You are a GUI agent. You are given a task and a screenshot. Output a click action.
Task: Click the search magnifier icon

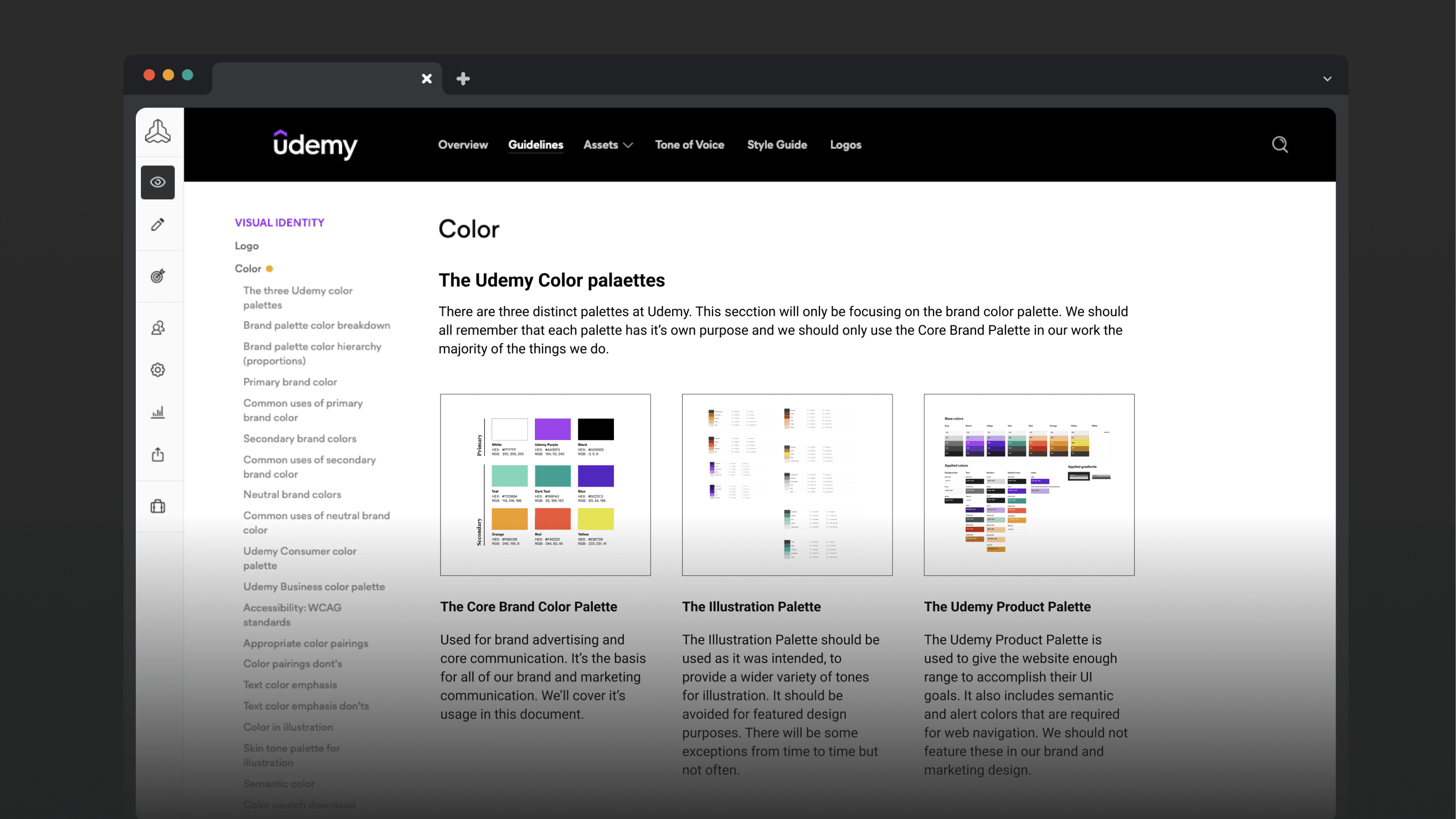point(1279,145)
